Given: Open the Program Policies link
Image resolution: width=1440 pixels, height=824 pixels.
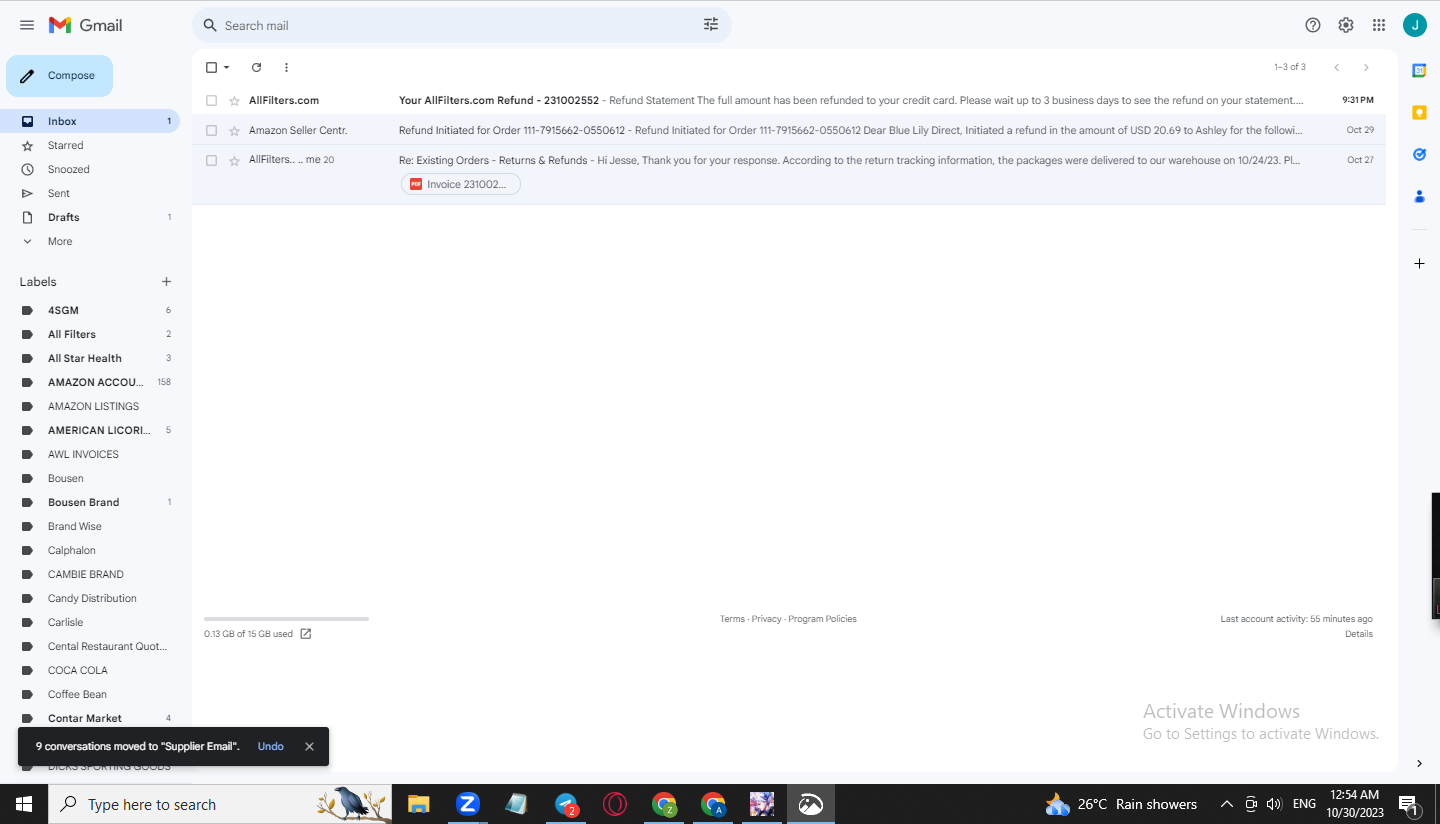Looking at the screenshot, I should [822, 619].
